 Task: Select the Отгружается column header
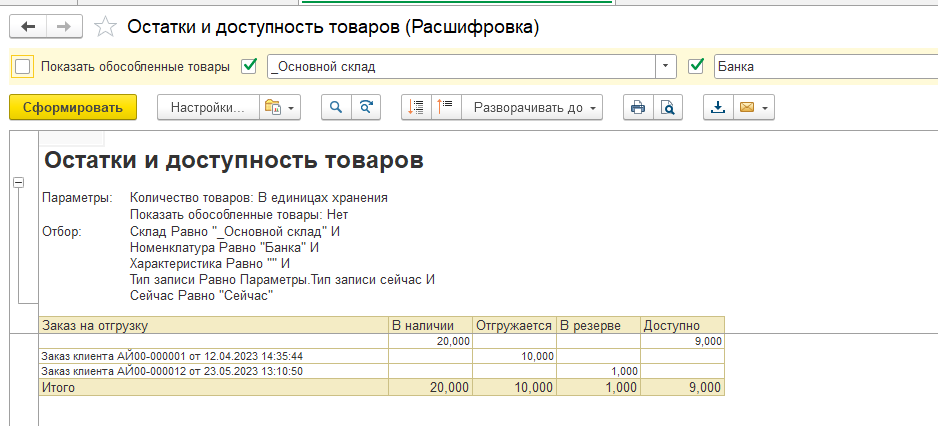514,325
